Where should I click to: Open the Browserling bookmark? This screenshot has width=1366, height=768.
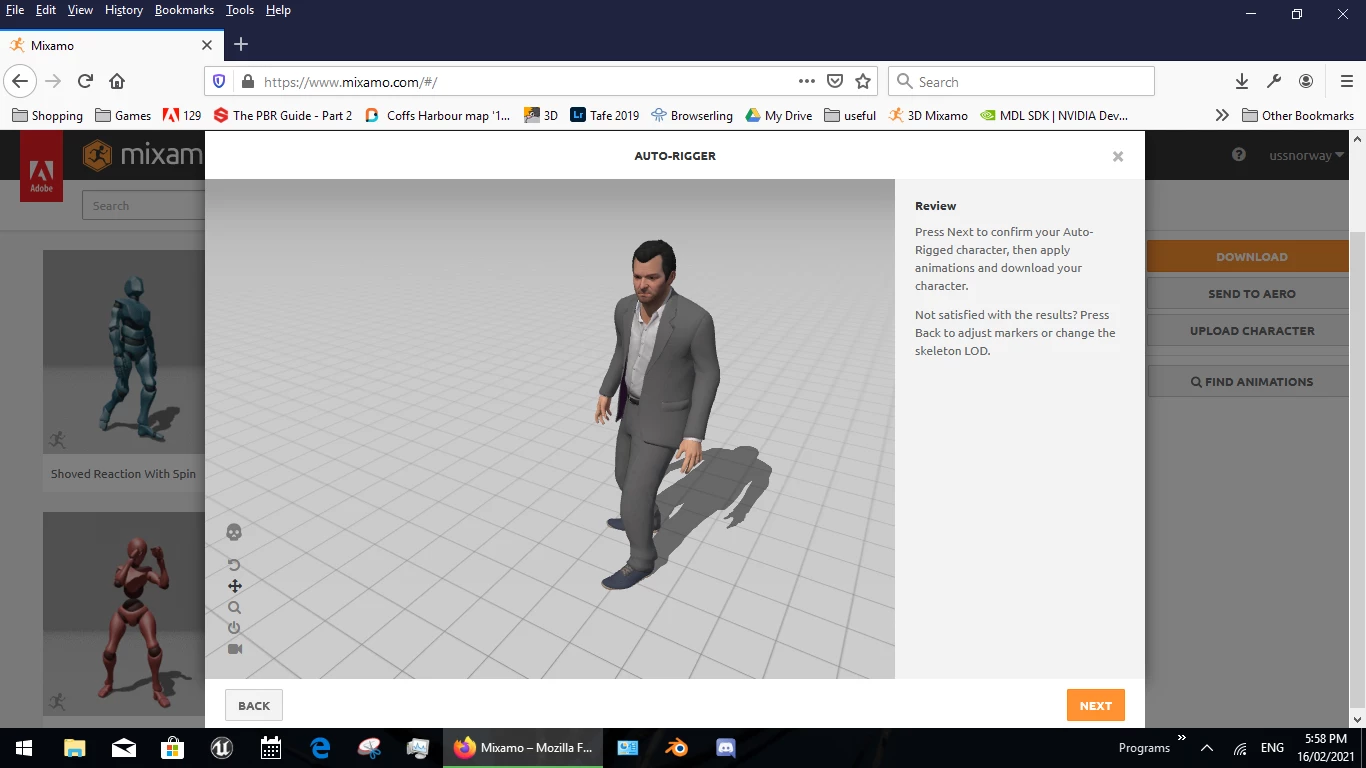691,116
